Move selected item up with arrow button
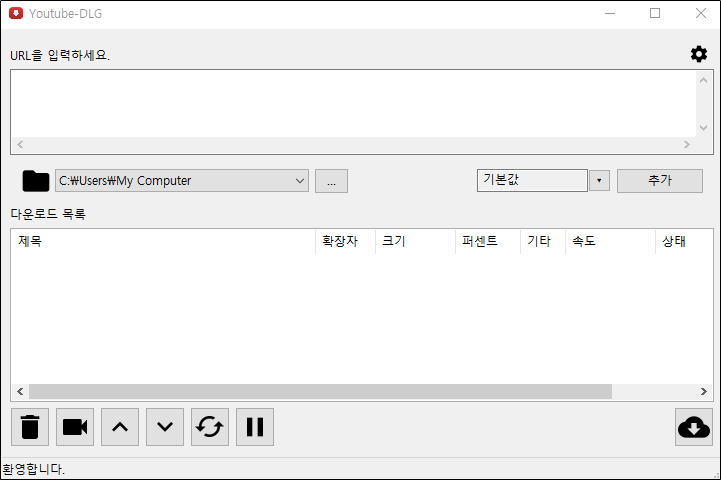The width and height of the screenshot is (721, 480). [x=120, y=427]
